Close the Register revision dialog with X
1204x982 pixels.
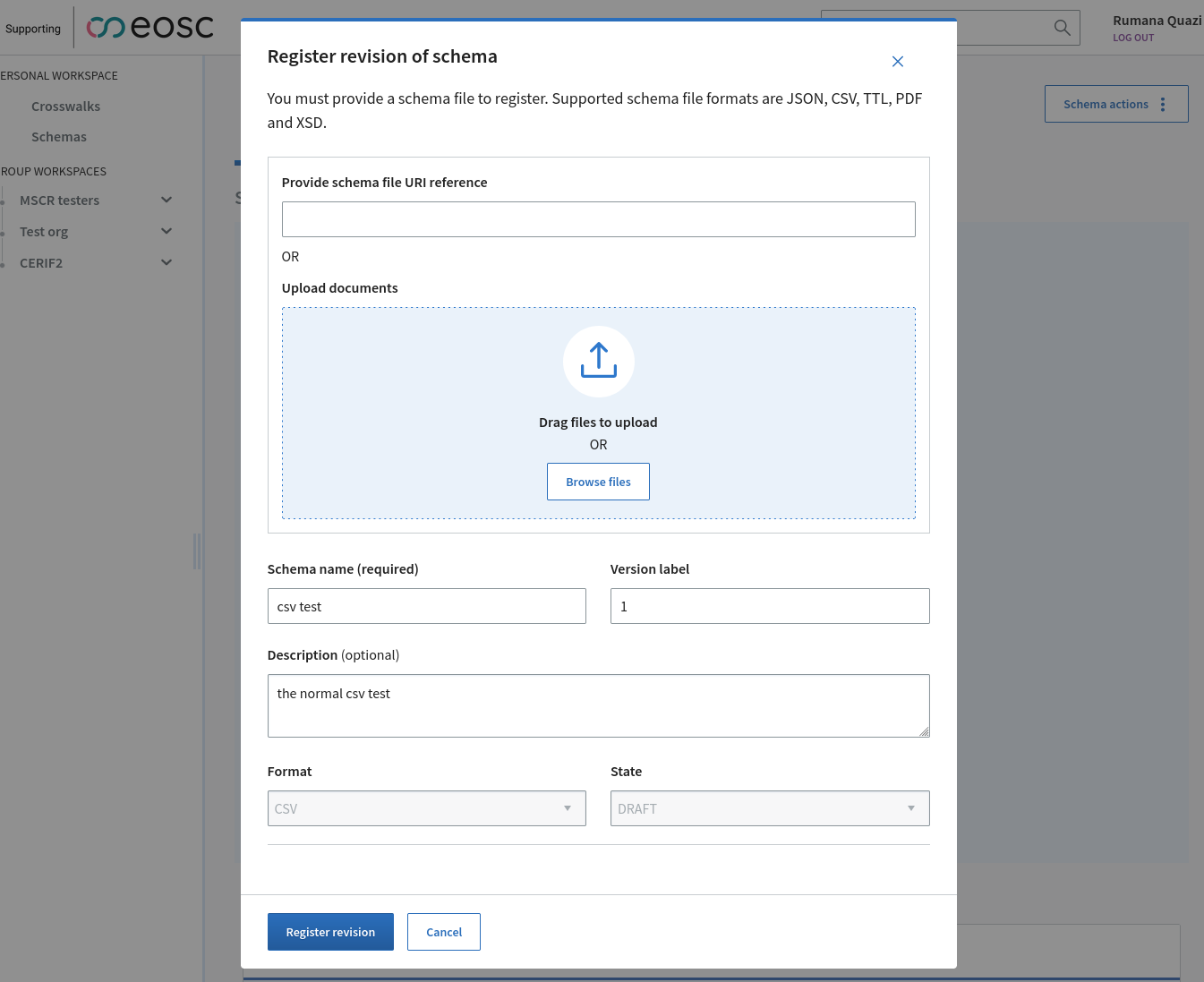[897, 61]
